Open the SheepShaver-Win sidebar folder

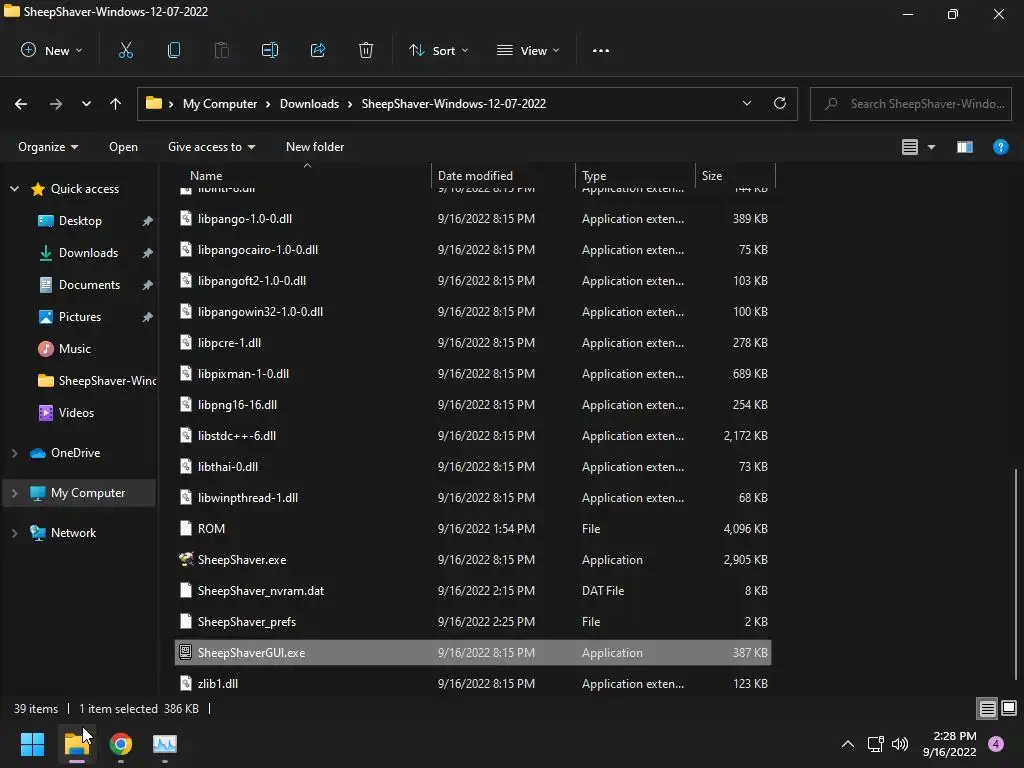97,381
